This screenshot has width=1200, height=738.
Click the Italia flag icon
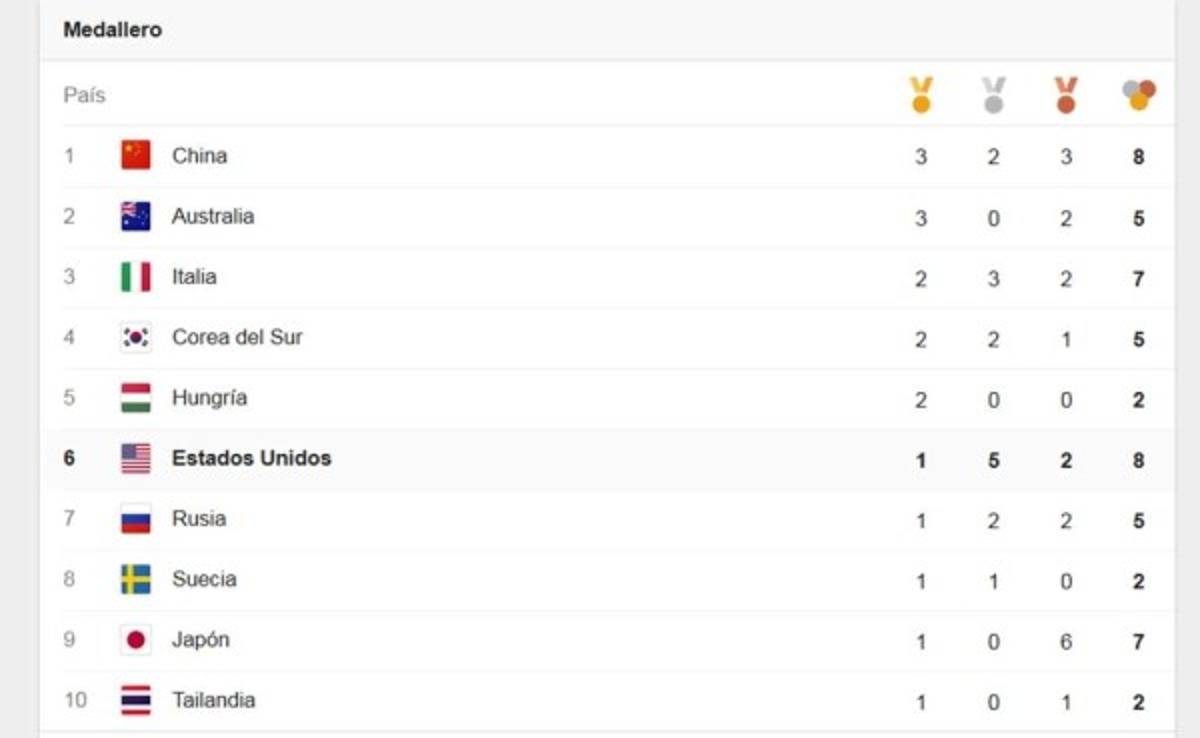click(136, 277)
